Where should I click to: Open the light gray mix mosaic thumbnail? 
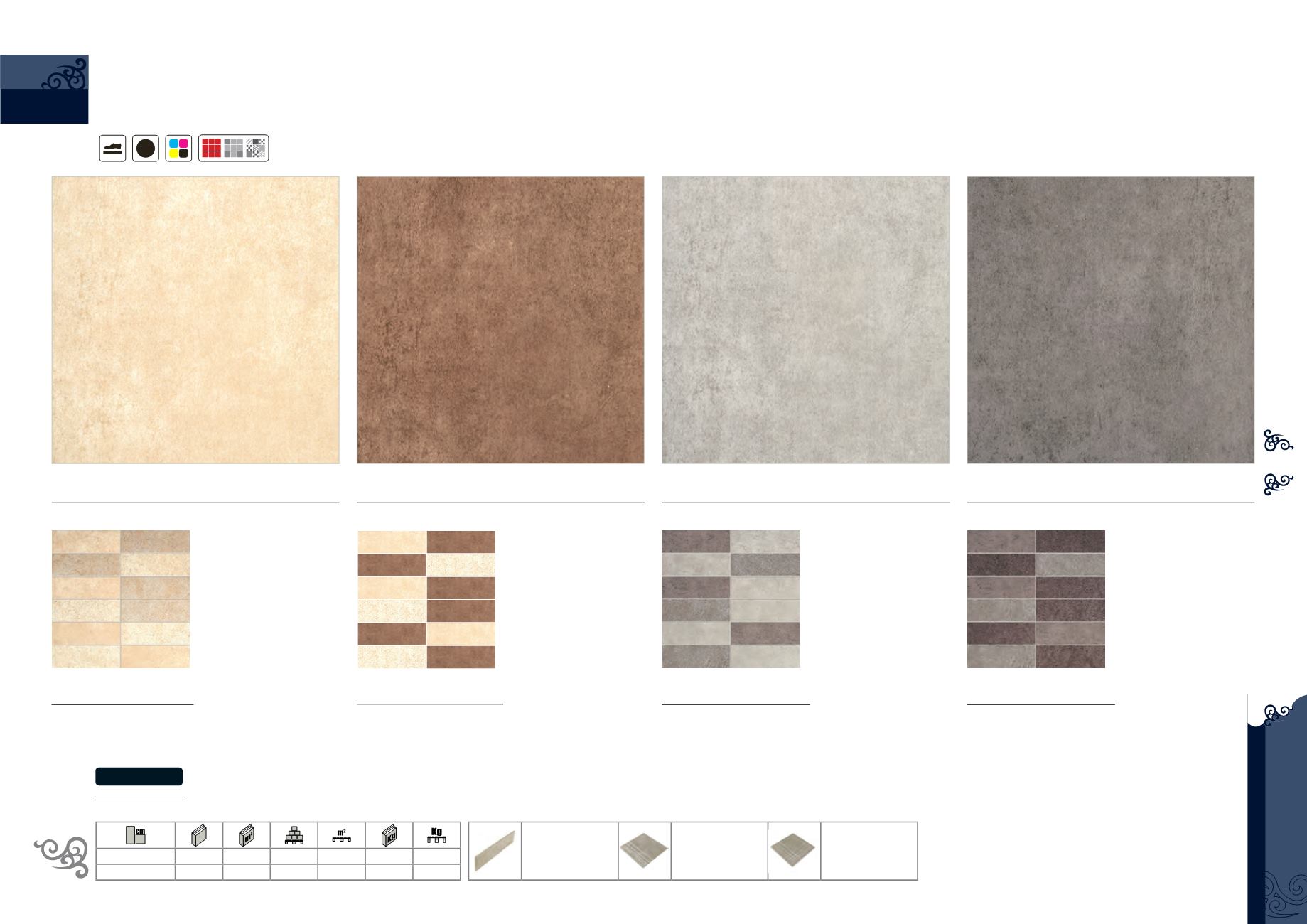pos(731,599)
